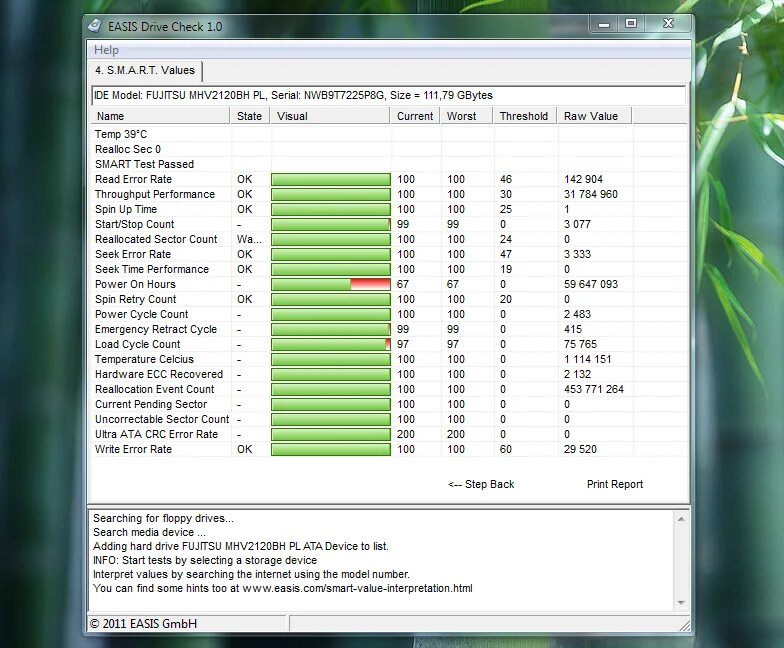Click raw value 59 647 093
Viewport: 784px width, 648px height.
point(590,284)
